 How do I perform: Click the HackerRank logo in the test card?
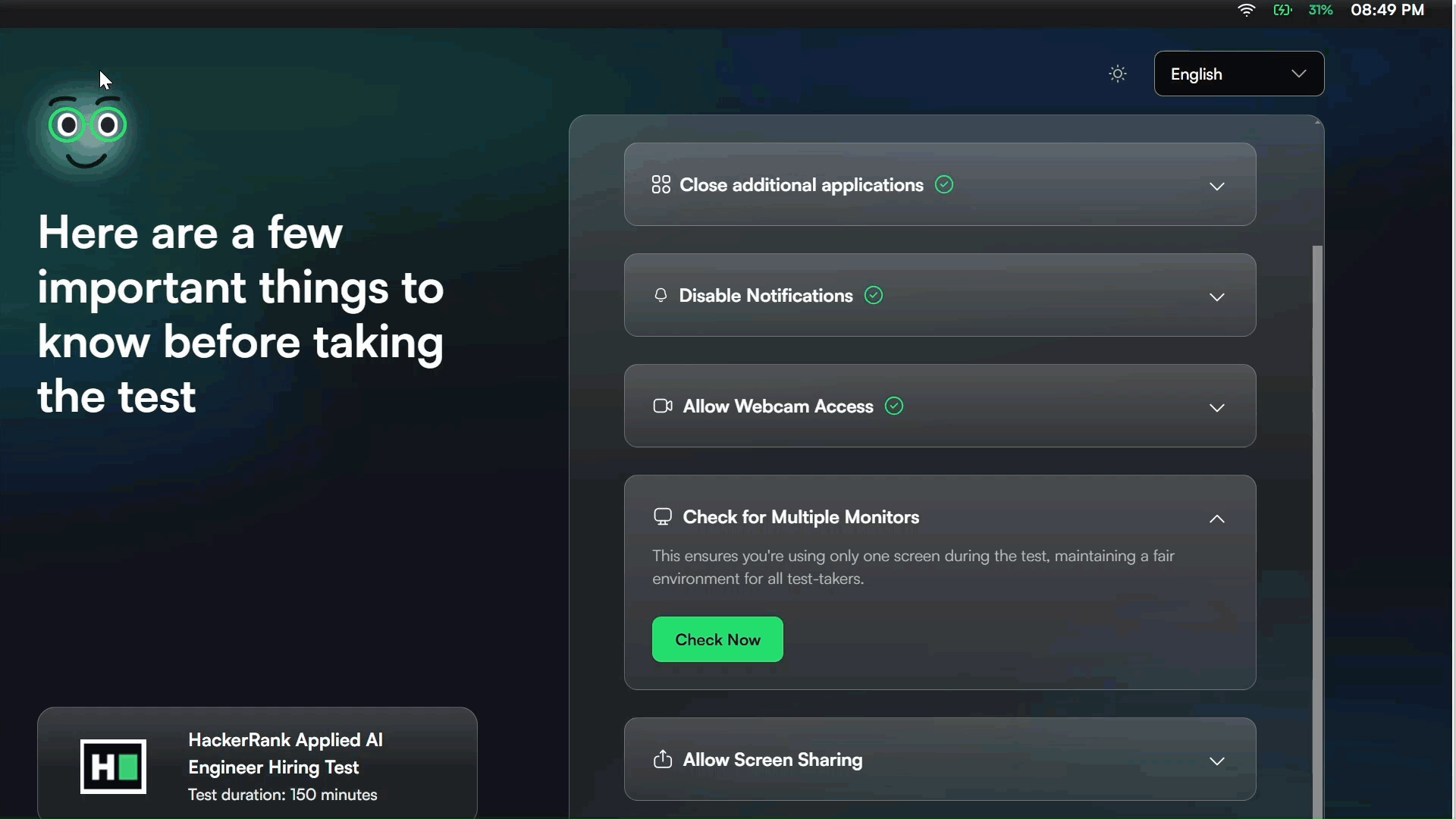[113, 766]
